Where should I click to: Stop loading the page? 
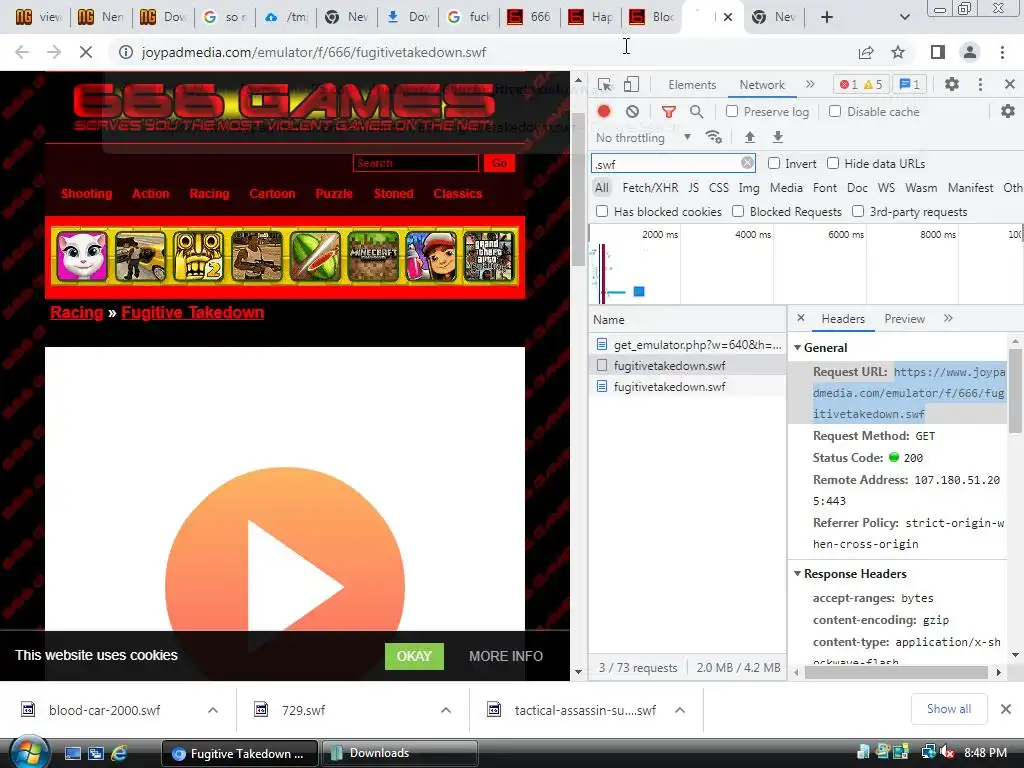point(86,52)
